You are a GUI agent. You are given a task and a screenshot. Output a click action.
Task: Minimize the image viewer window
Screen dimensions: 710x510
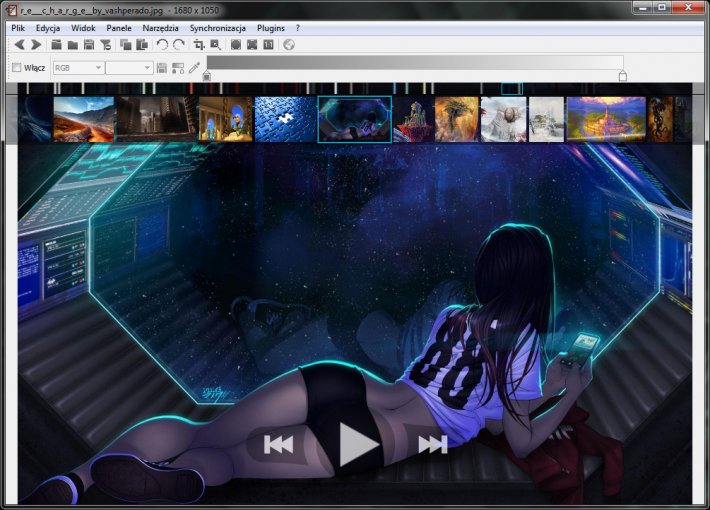pos(642,7)
